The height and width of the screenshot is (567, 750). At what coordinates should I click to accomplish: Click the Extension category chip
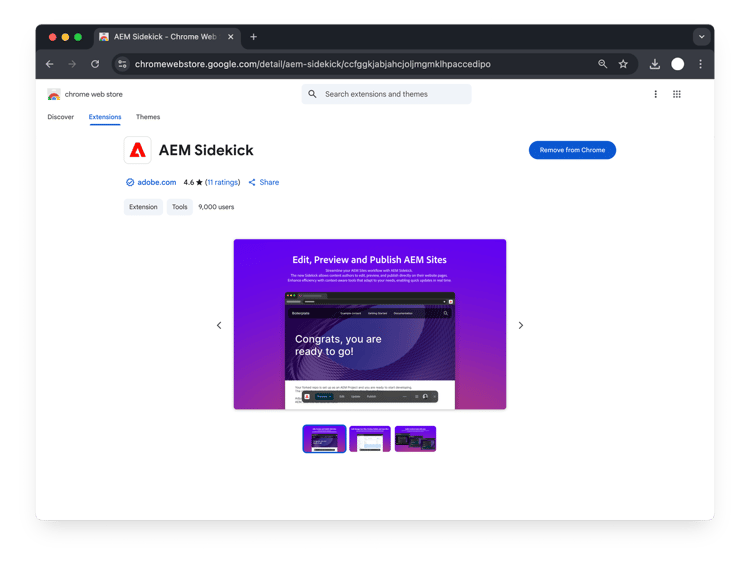143,207
